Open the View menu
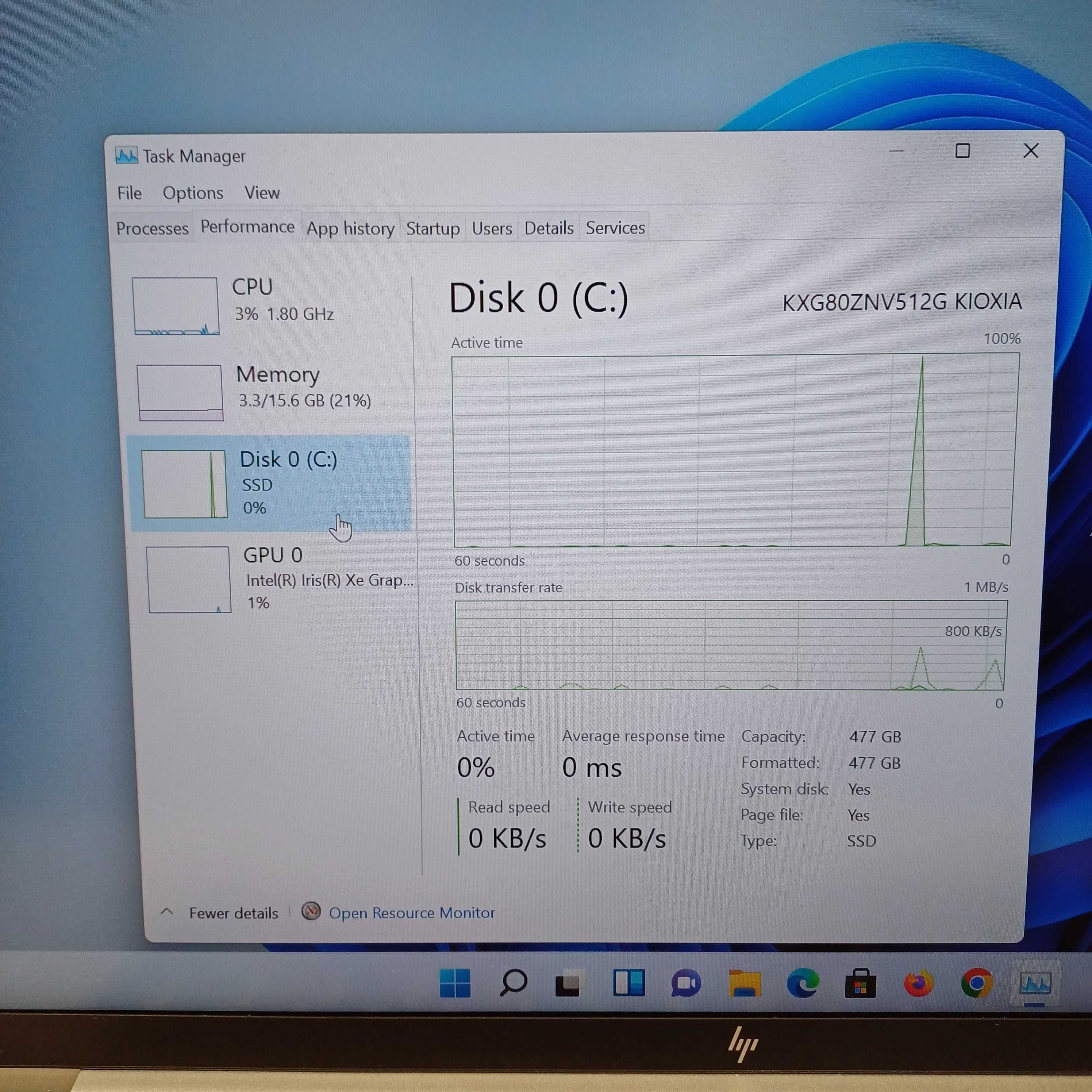 click(262, 193)
